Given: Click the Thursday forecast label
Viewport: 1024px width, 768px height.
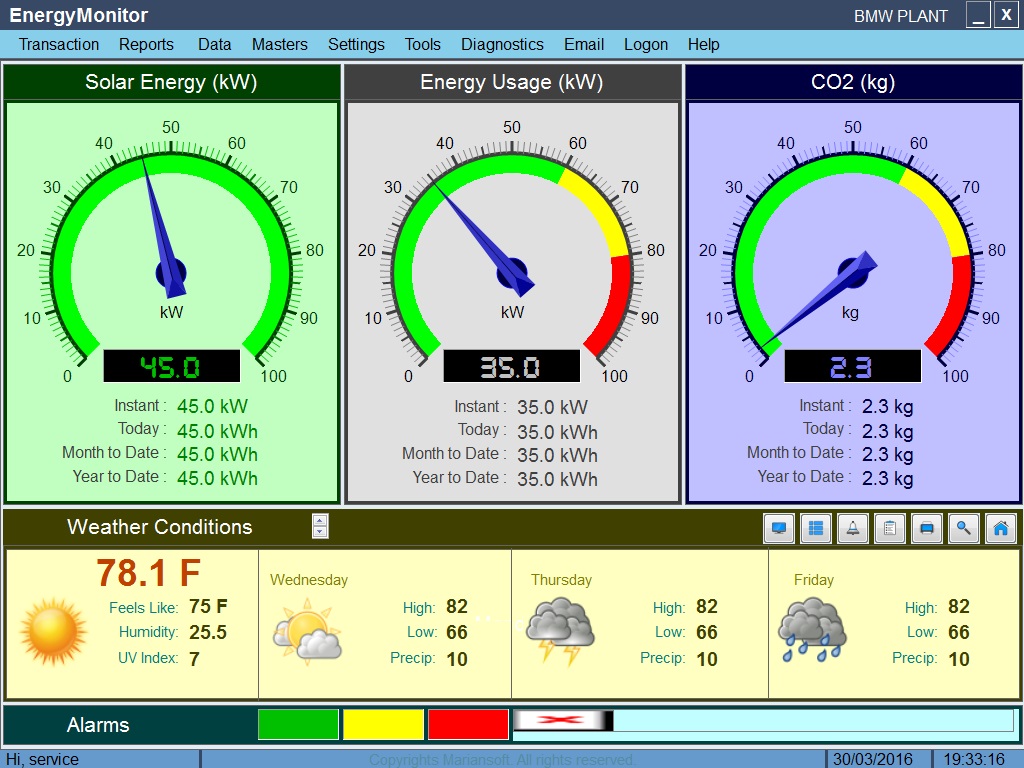Looking at the screenshot, I should (x=562, y=580).
